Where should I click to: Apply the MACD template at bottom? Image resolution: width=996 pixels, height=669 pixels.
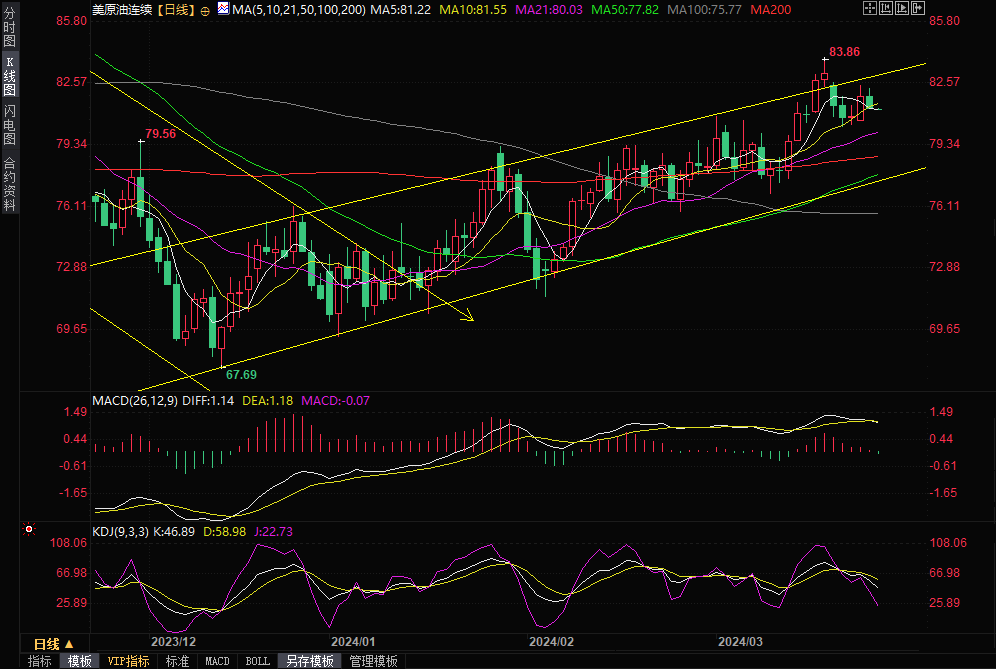click(217, 661)
